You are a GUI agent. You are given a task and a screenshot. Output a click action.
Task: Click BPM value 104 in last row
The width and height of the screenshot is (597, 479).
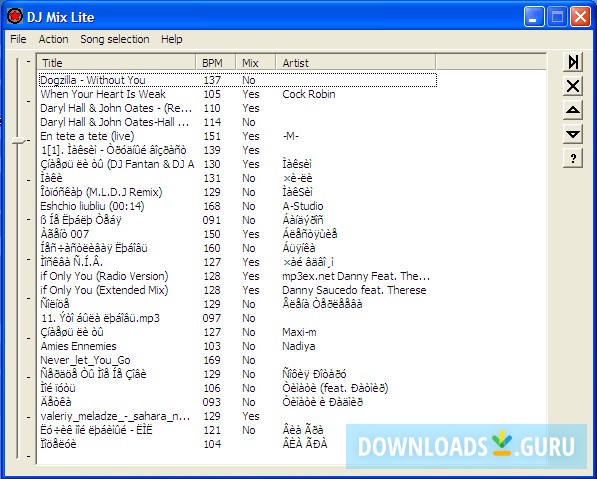(212, 444)
